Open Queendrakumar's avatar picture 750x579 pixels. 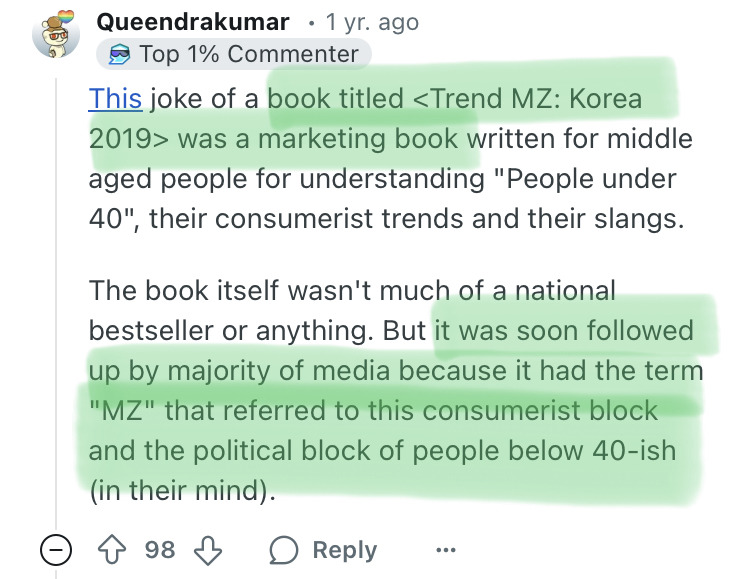57,35
